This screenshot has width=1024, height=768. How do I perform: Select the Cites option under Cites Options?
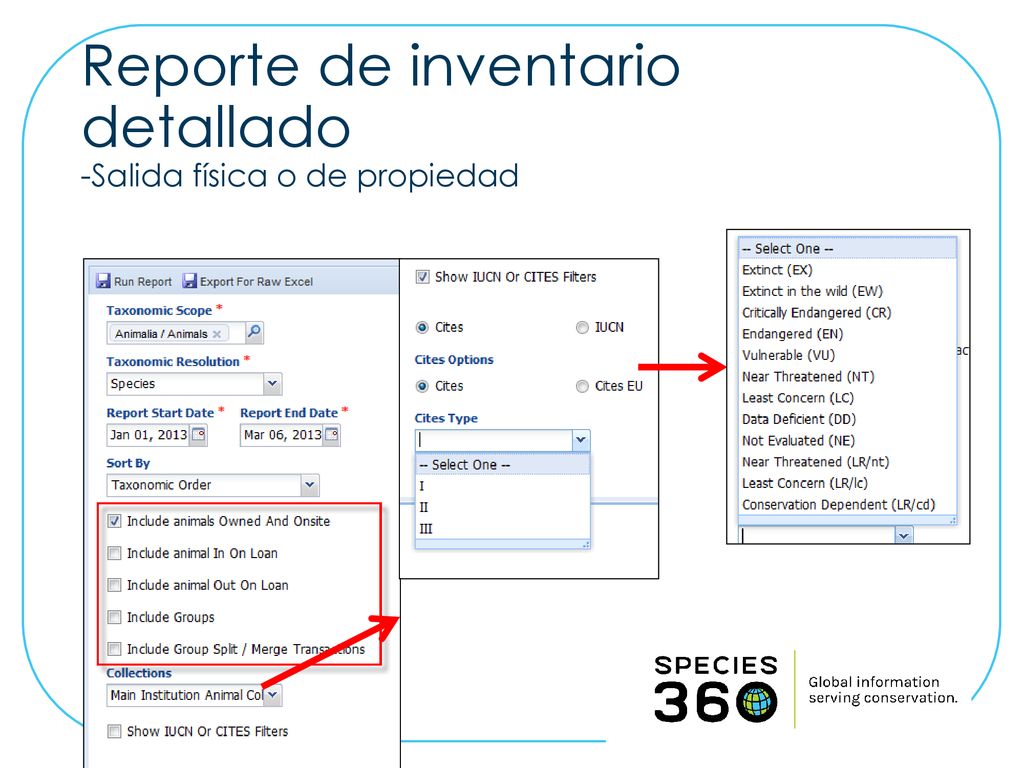click(x=423, y=387)
